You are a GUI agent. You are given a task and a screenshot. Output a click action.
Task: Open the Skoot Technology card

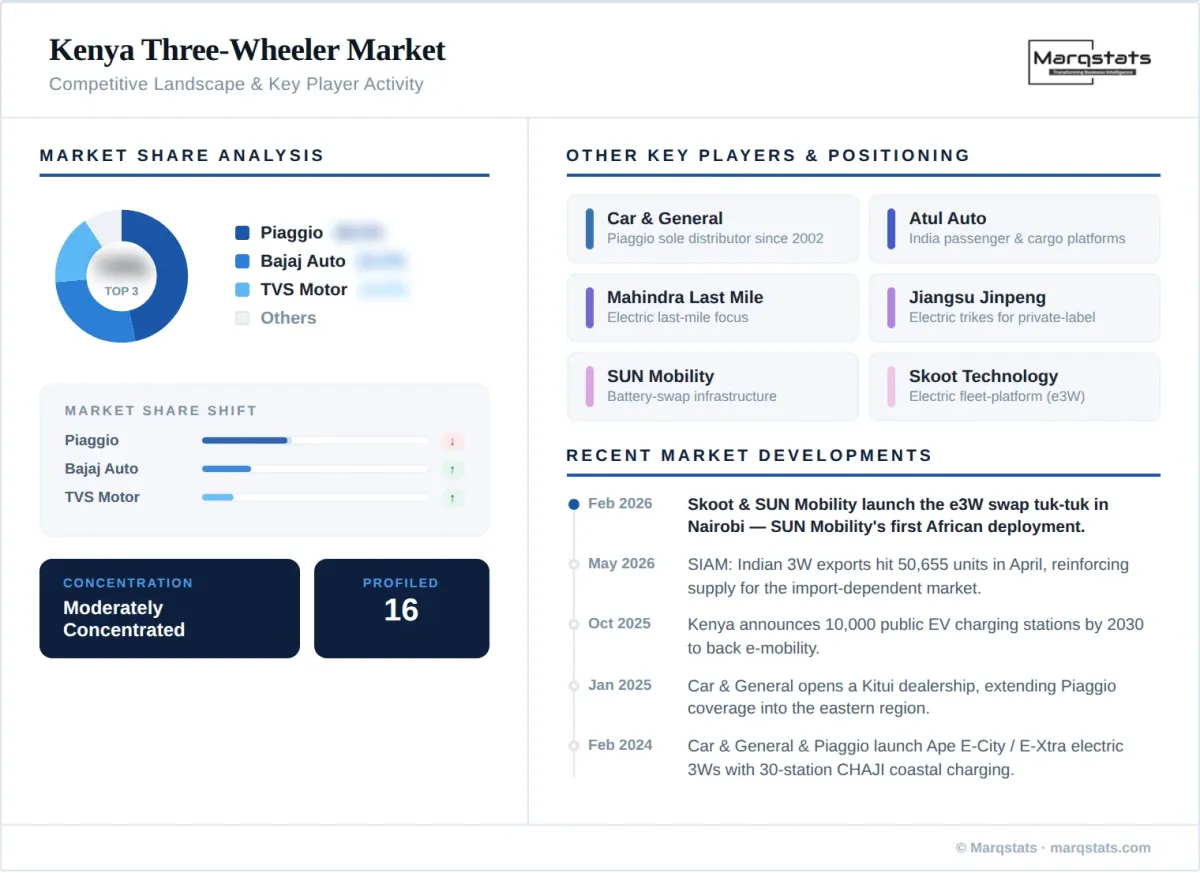pyautogui.click(x=1014, y=386)
